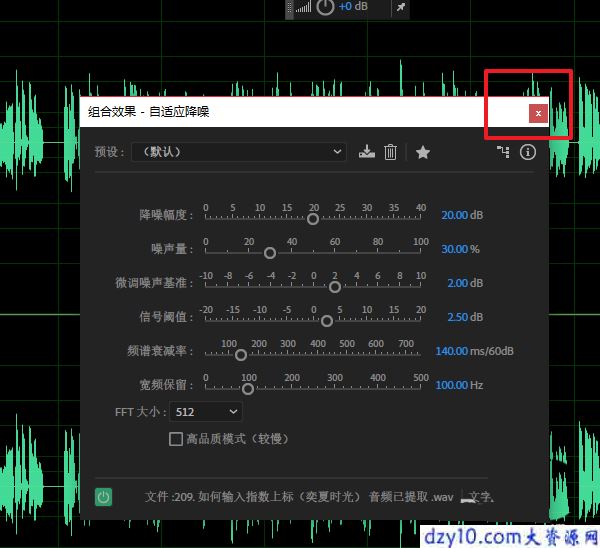The image size is (600, 548).
Task: Click the HUD volume bars icon
Action: click(x=303, y=7)
